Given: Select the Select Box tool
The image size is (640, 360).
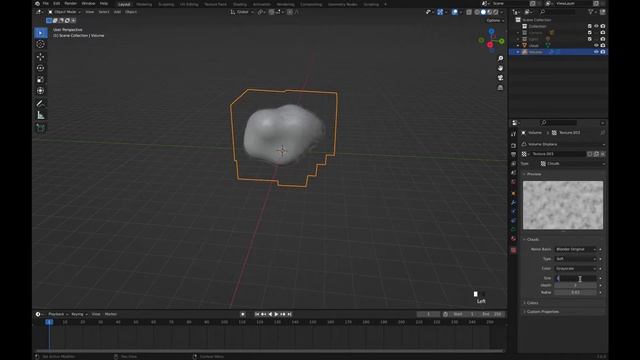Looking at the screenshot, I should pos(40,33).
